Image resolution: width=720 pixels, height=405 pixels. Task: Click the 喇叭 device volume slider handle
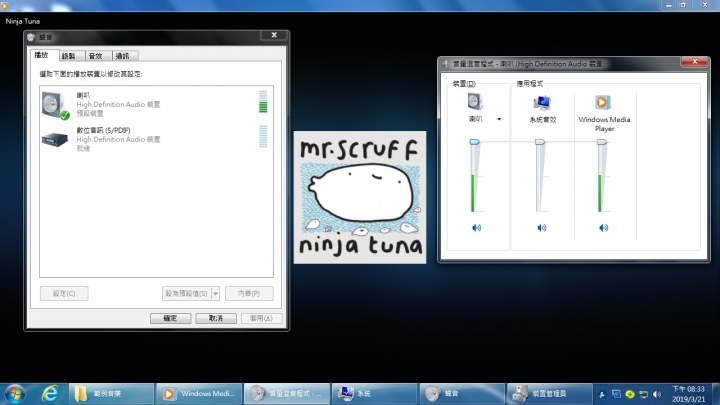[474, 142]
